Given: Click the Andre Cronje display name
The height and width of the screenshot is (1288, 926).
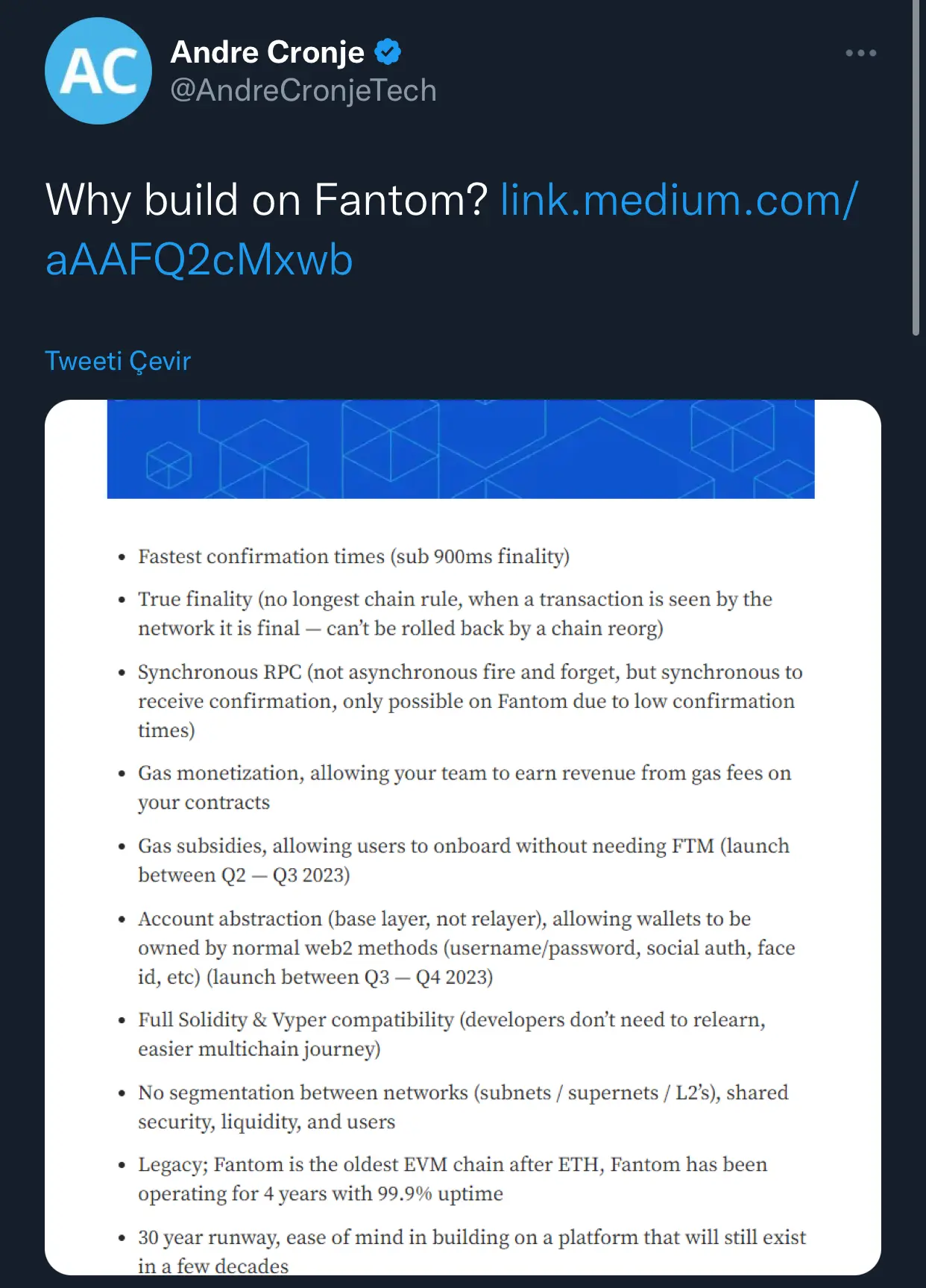Looking at the screenshot, I should click(268, 52).
